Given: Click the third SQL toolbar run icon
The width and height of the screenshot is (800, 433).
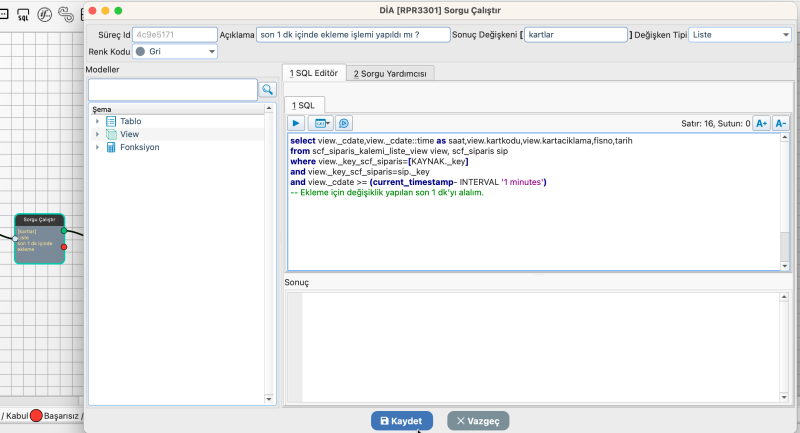Looking at the screenshot, I should point(344,123).
